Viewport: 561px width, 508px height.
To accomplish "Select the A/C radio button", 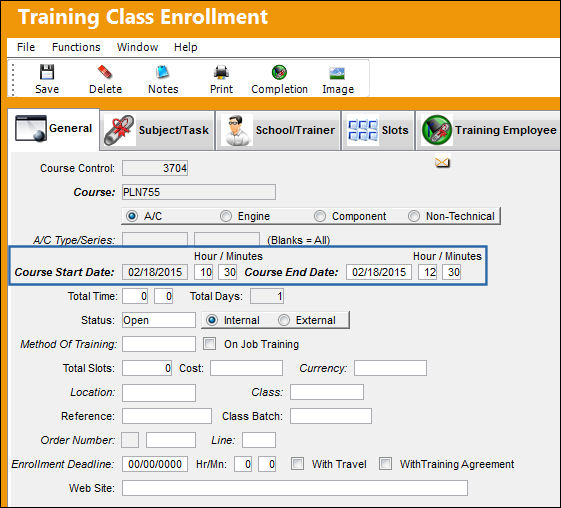I will pos(132,216).
